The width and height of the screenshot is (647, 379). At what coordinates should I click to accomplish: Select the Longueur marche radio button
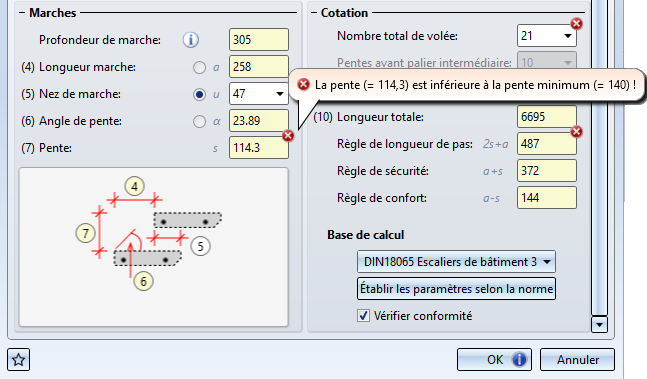[199, 67]
